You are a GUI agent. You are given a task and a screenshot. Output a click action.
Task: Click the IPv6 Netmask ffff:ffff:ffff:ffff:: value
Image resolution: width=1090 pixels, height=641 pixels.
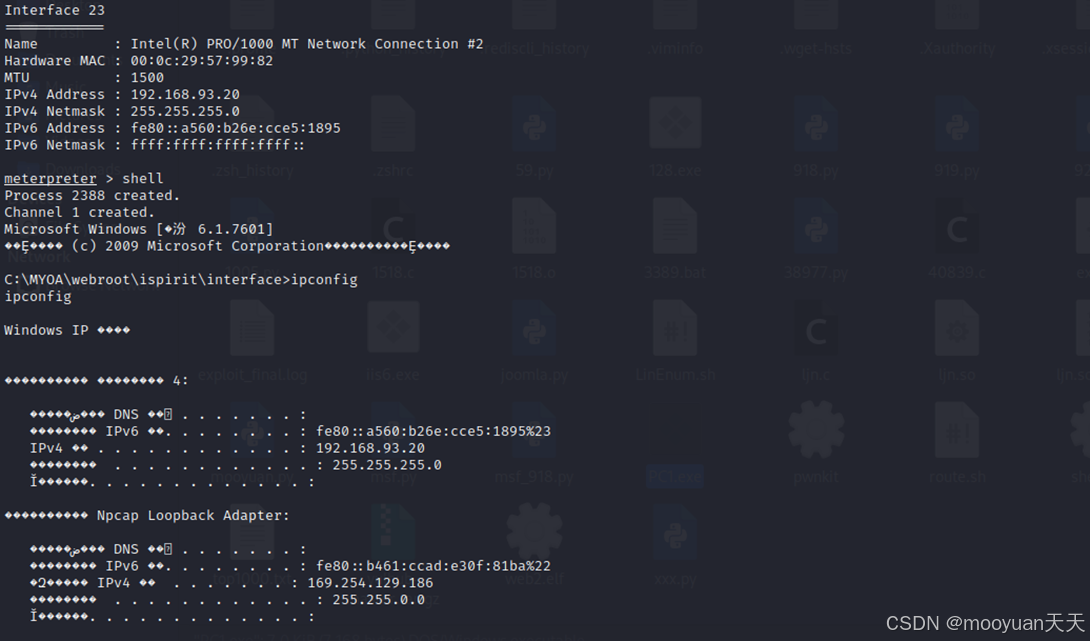(218, 145)
